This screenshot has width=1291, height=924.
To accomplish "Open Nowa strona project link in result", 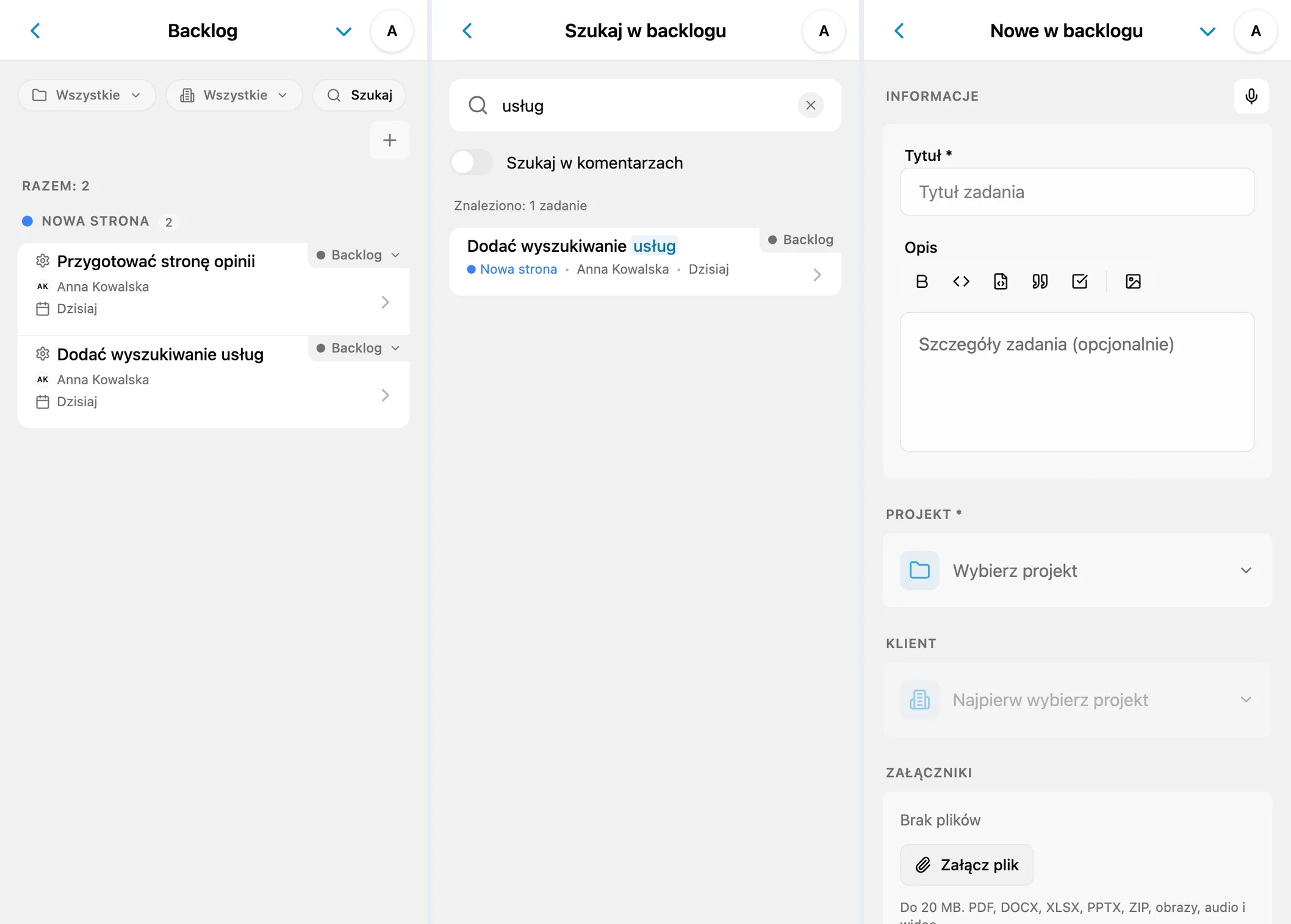I will [x=518, y=269].
